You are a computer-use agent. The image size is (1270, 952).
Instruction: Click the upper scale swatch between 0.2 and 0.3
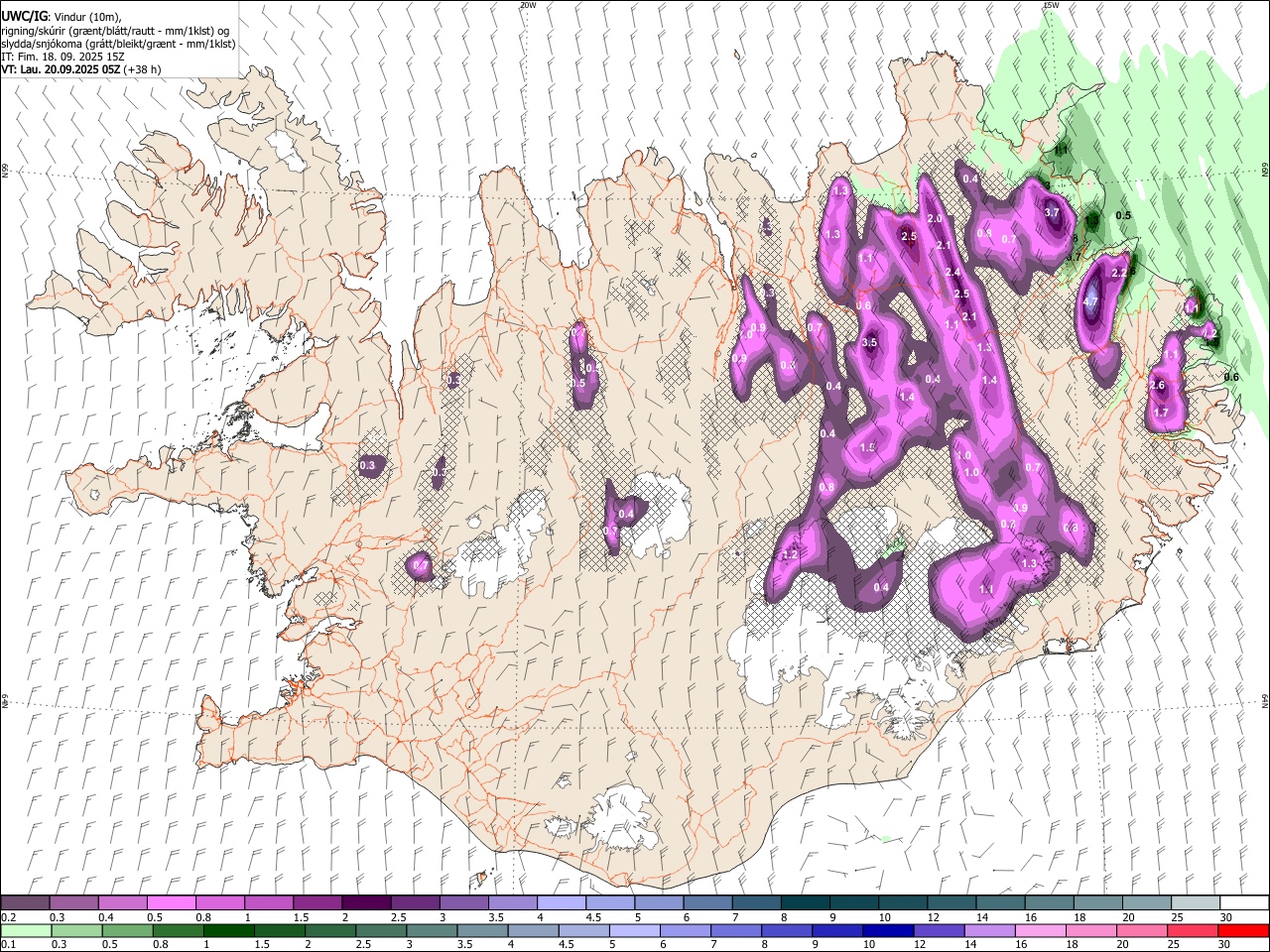pyautogui.click(x=26, y=903)
